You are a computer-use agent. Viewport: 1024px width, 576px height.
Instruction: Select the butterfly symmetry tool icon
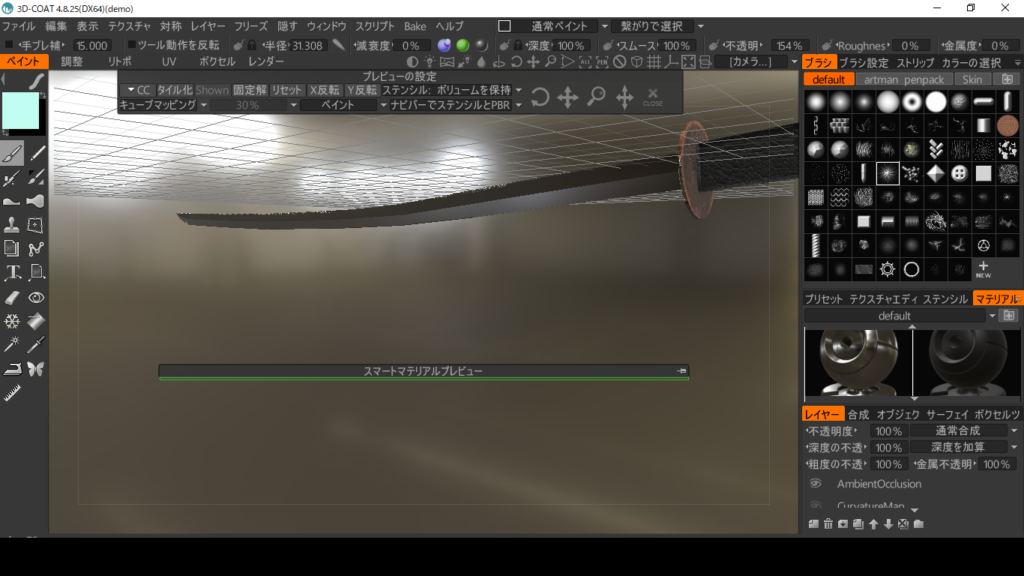(x=37, y=369)
